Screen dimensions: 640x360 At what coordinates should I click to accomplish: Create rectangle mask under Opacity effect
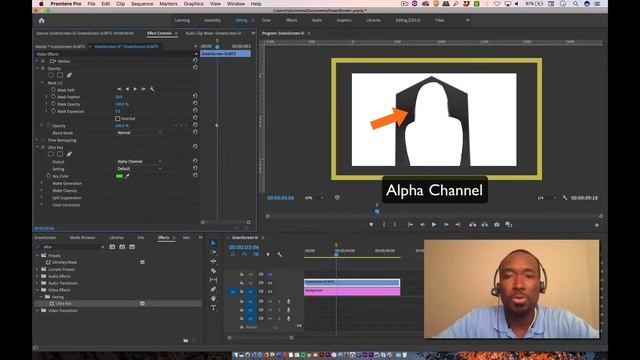[60, 75]
